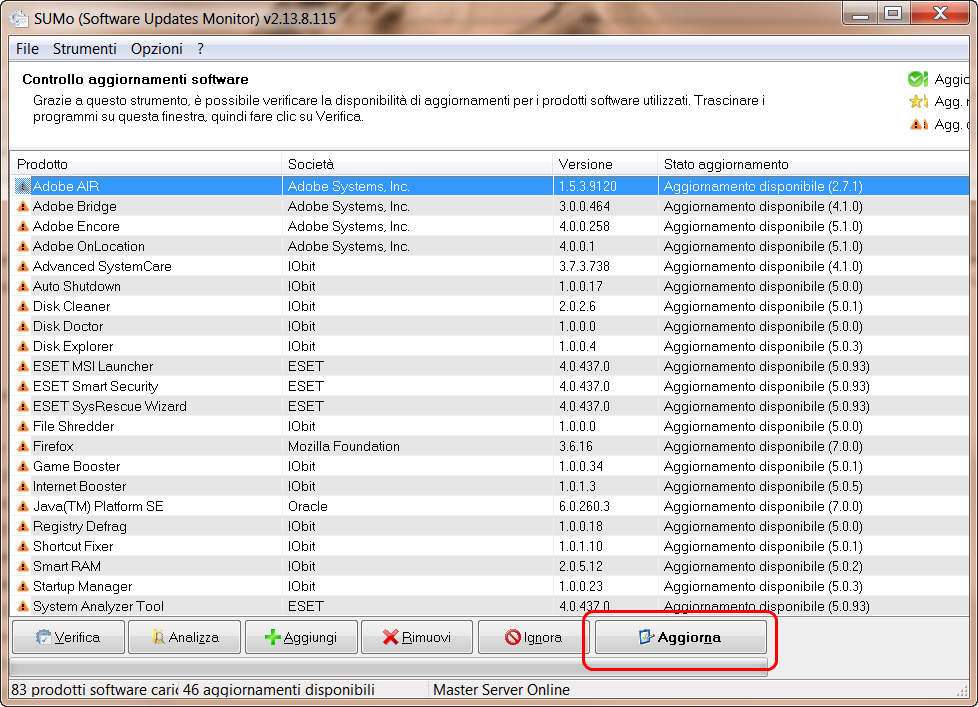Click warning icon beside Internet Booster
Screen dimensions: 978x707
23,486
